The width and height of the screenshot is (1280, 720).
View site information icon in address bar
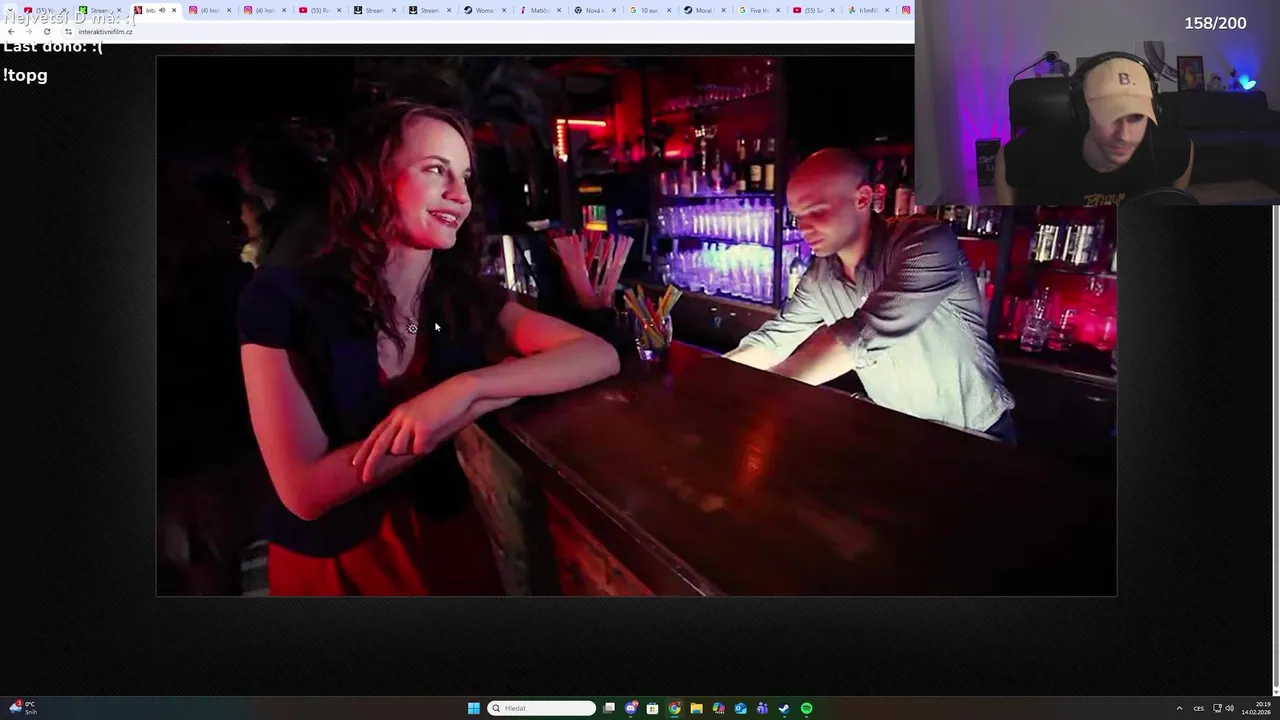point(68,31)
